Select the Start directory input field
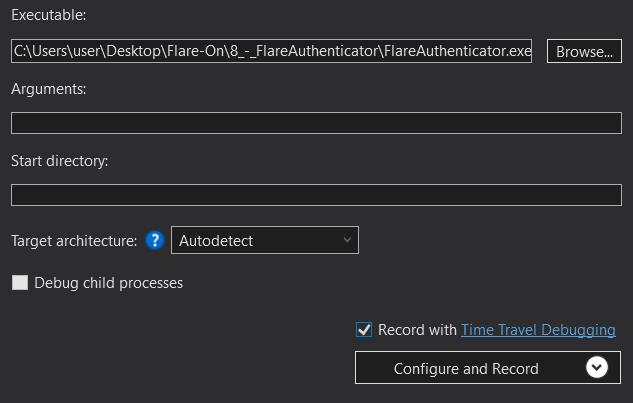 tap(316, 195)
